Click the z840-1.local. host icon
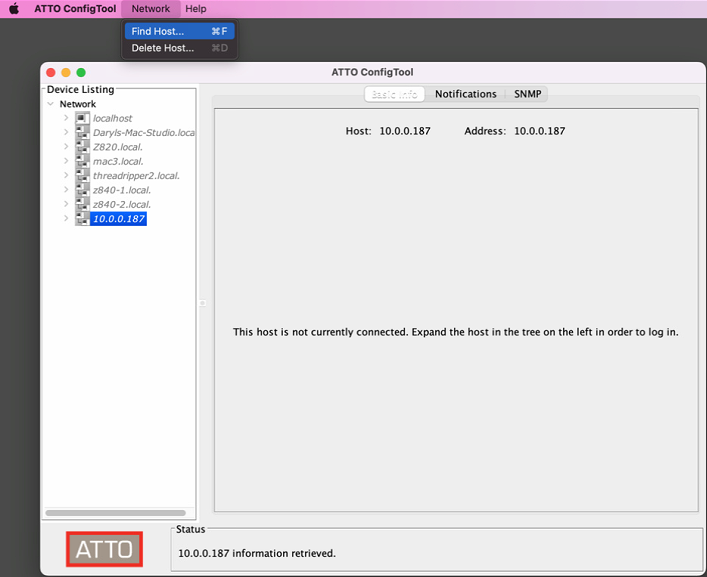Viewport: 707px width, 577px height. (82, 190)
